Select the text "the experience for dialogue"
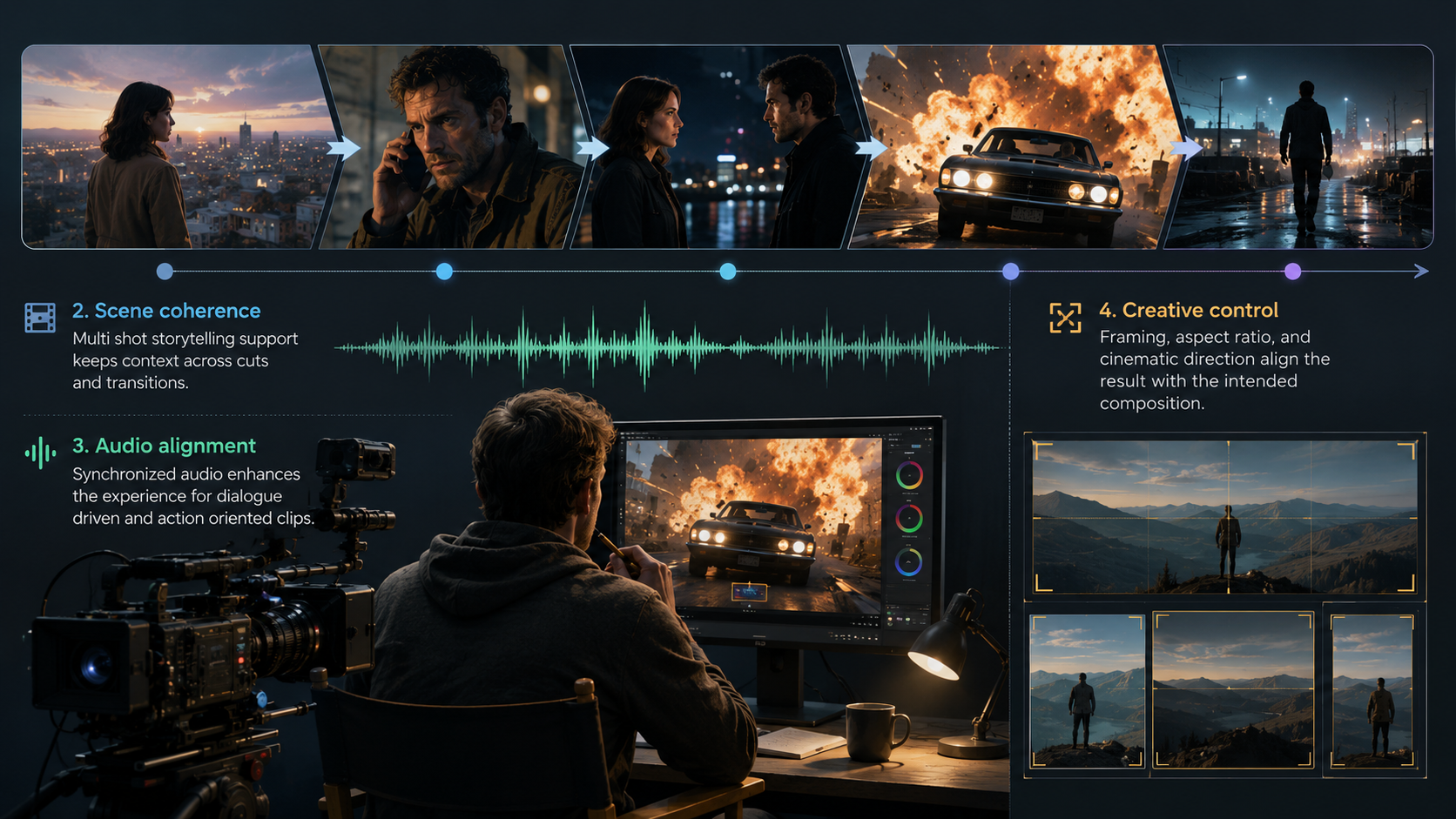This screenshot has width=1456, height=819. 178,496
